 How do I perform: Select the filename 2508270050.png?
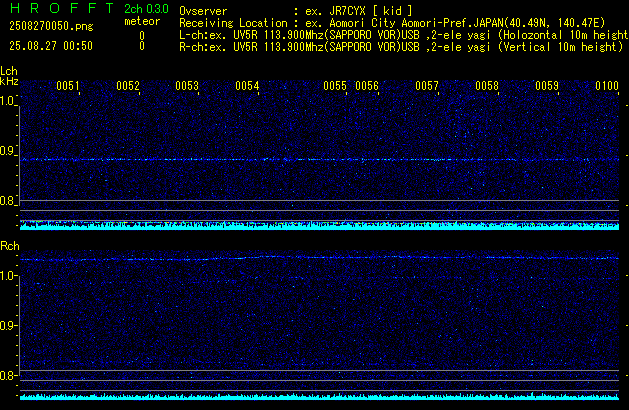(x=51, y=26)
